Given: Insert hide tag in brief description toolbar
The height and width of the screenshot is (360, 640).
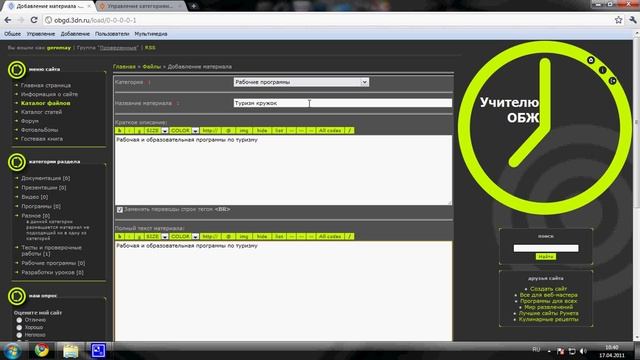Looking at the screenshot, I should pos(262,131).
